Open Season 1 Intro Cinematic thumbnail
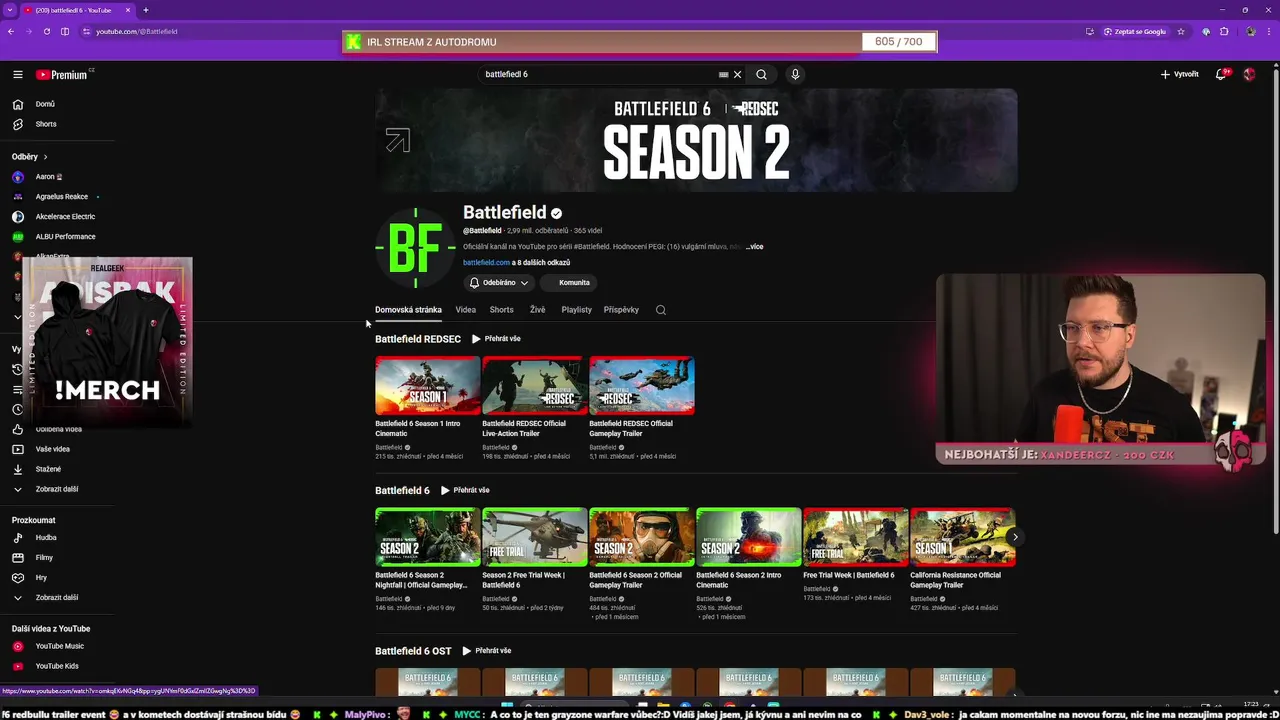The height and width of the screenshot is (720, 1280). [428, 386]
